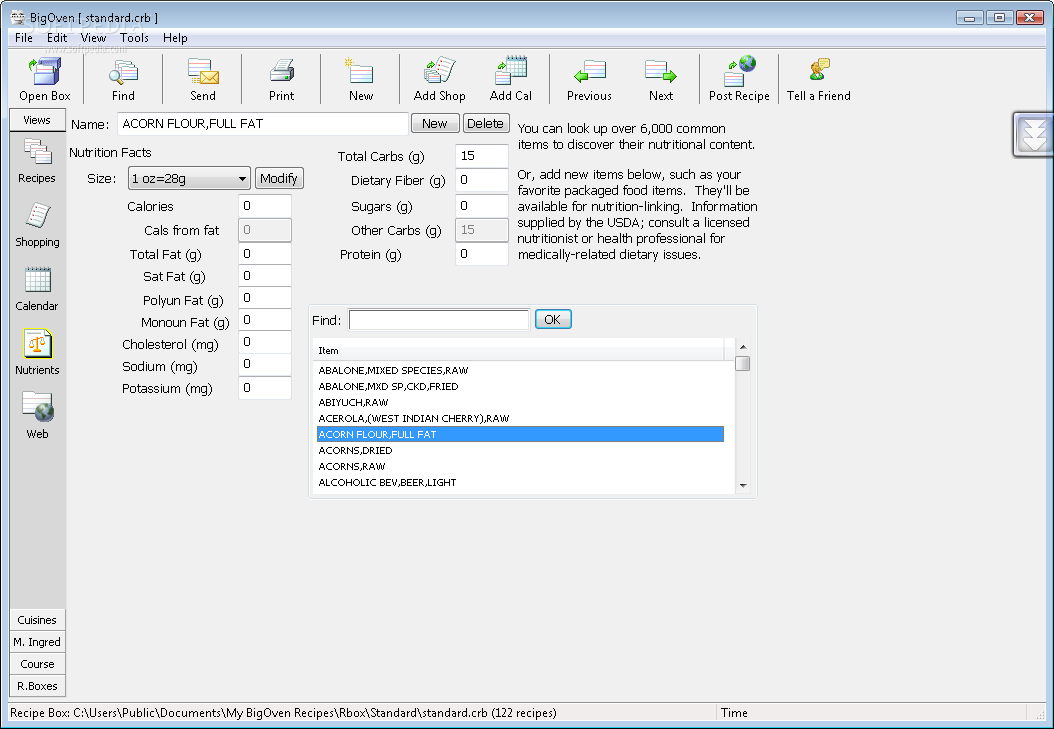Add to calendar via Add Cal
Viewport: 1054px width, 729px height.
click(511, 79)
